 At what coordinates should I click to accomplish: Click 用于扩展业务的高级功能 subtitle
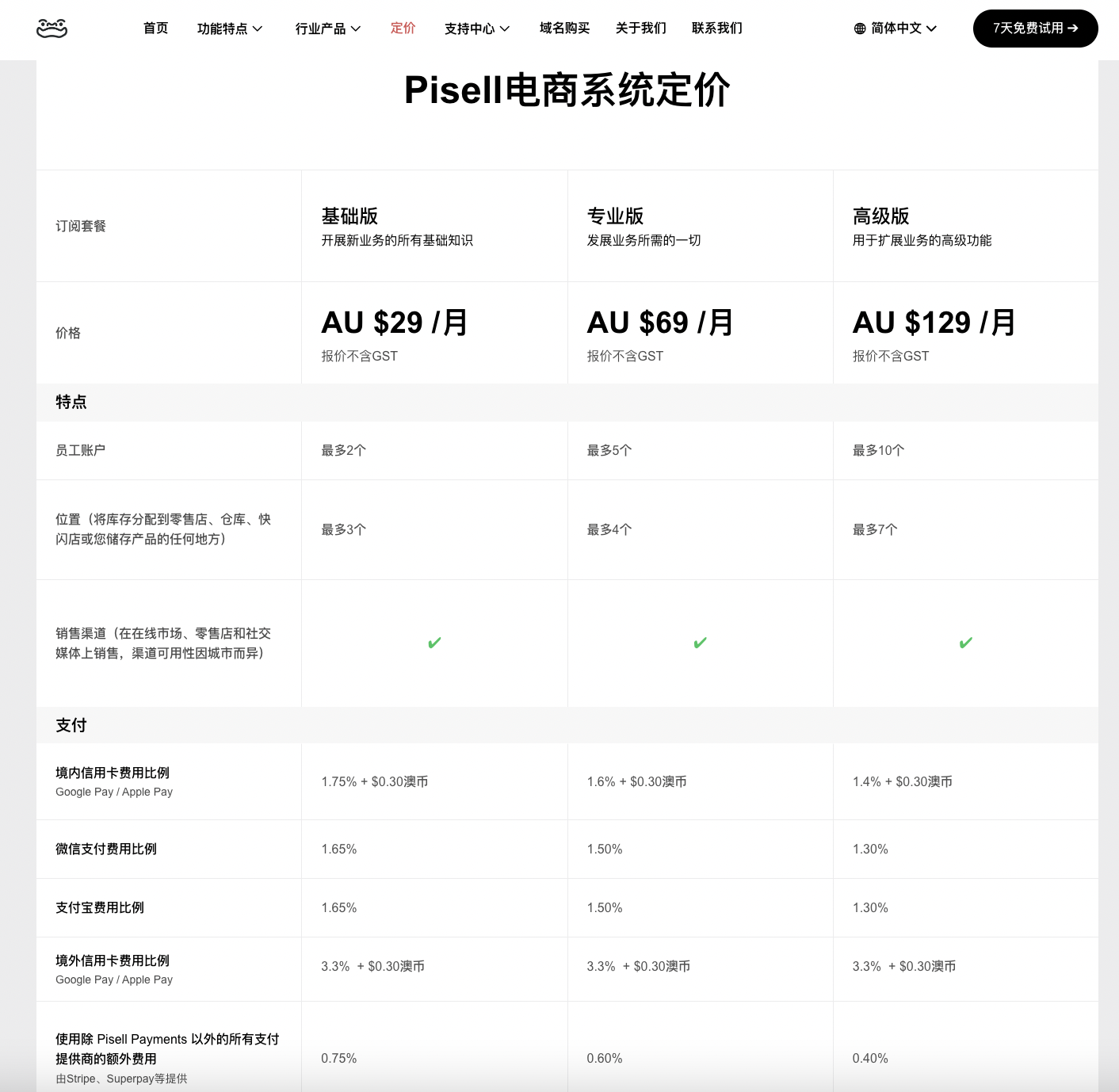922,240
